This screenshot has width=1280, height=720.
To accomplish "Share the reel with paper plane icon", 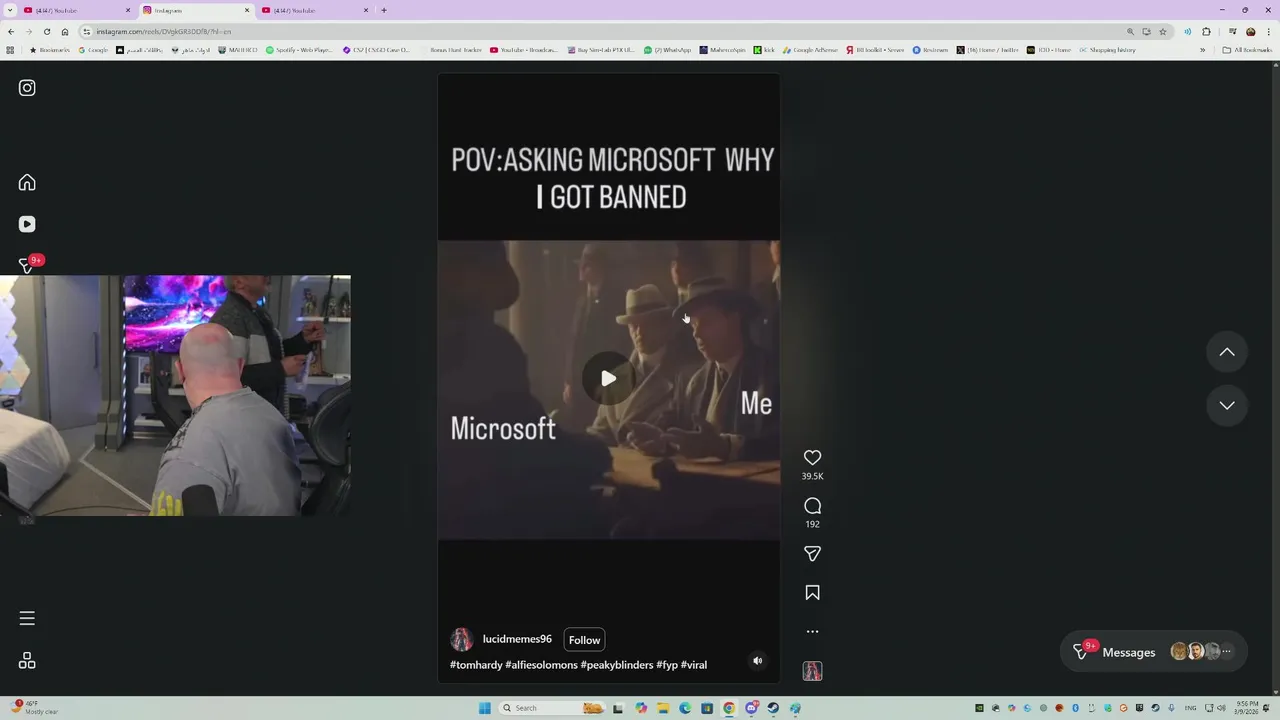I will [x=812, y=553].
